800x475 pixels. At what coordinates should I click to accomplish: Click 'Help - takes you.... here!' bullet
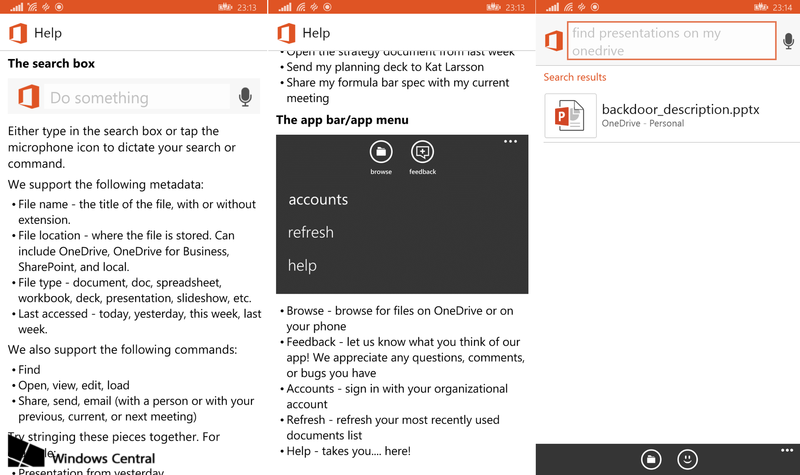(345, 451)
